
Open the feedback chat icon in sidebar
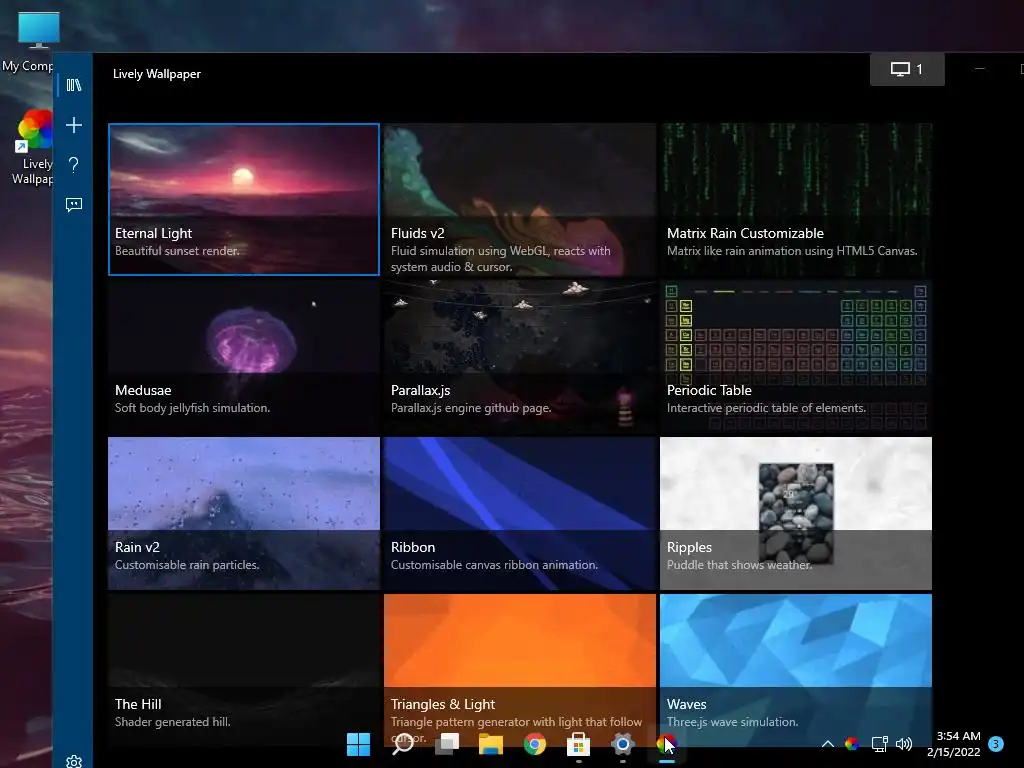(74, 205)
